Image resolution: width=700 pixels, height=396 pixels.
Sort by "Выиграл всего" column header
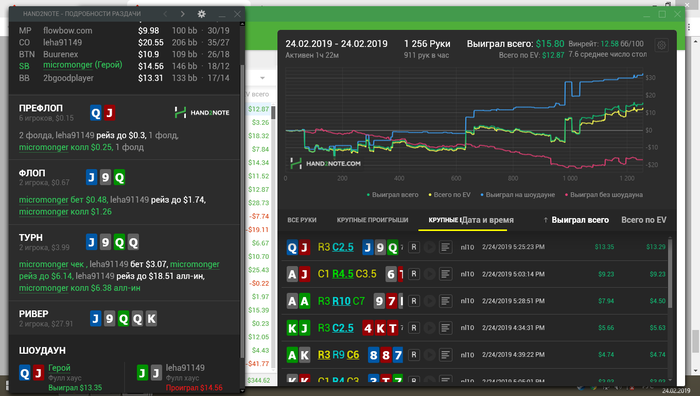coord(580,220)
